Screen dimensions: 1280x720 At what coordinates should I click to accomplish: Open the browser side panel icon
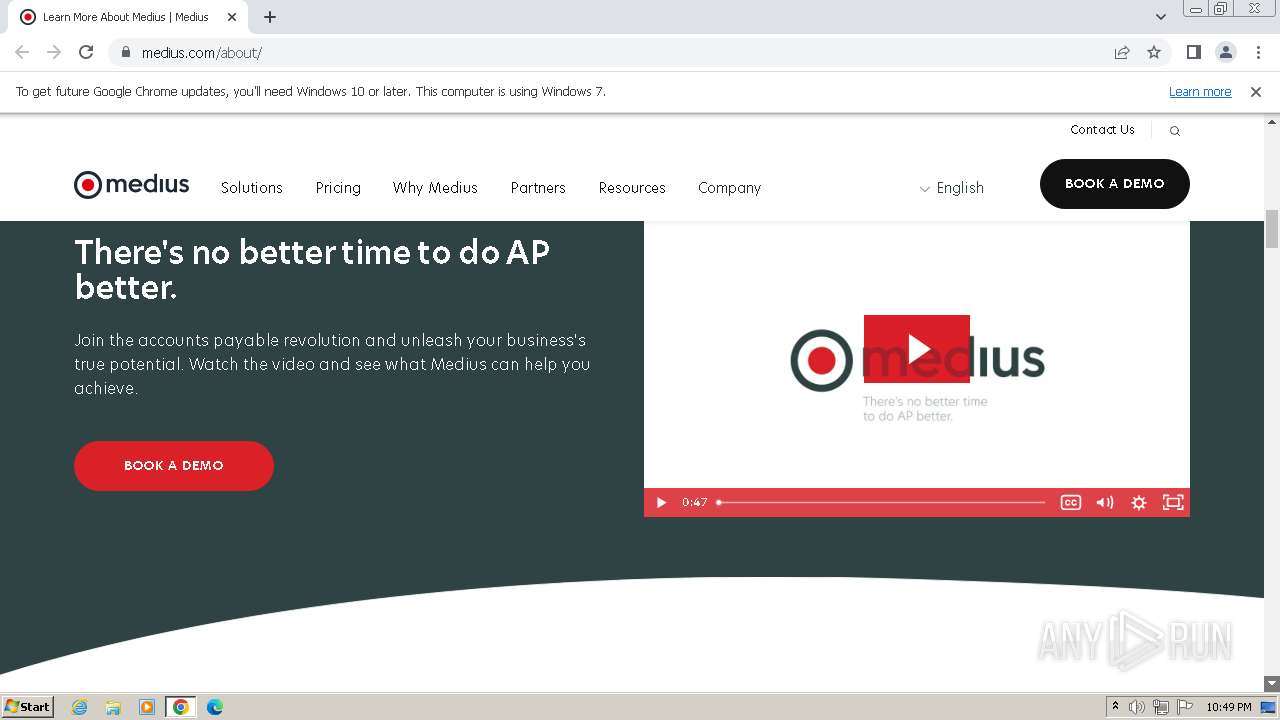tap(1193, 52)
